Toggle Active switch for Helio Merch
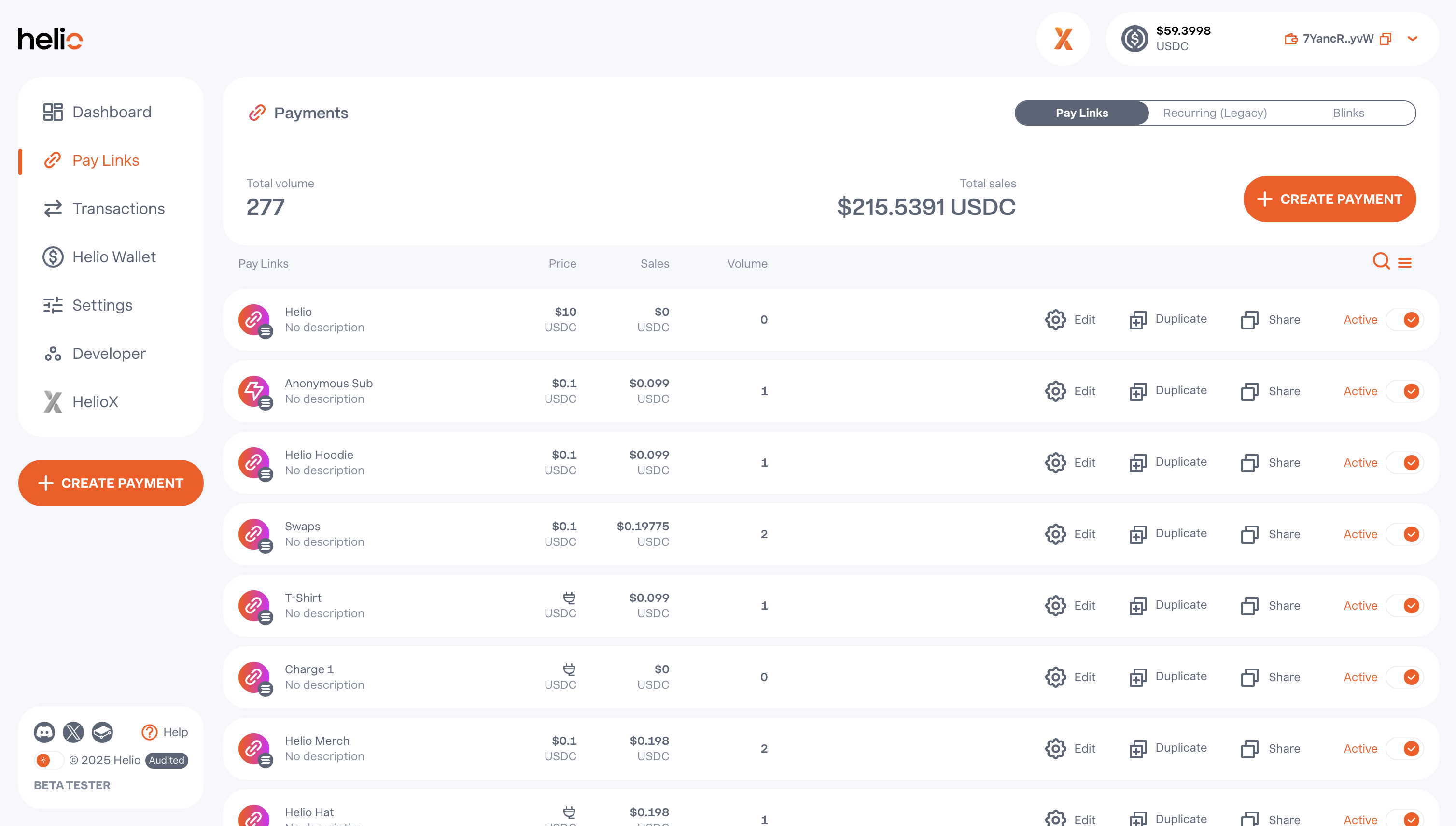This screenshot has width=1456, height=826. point(1404,748)
